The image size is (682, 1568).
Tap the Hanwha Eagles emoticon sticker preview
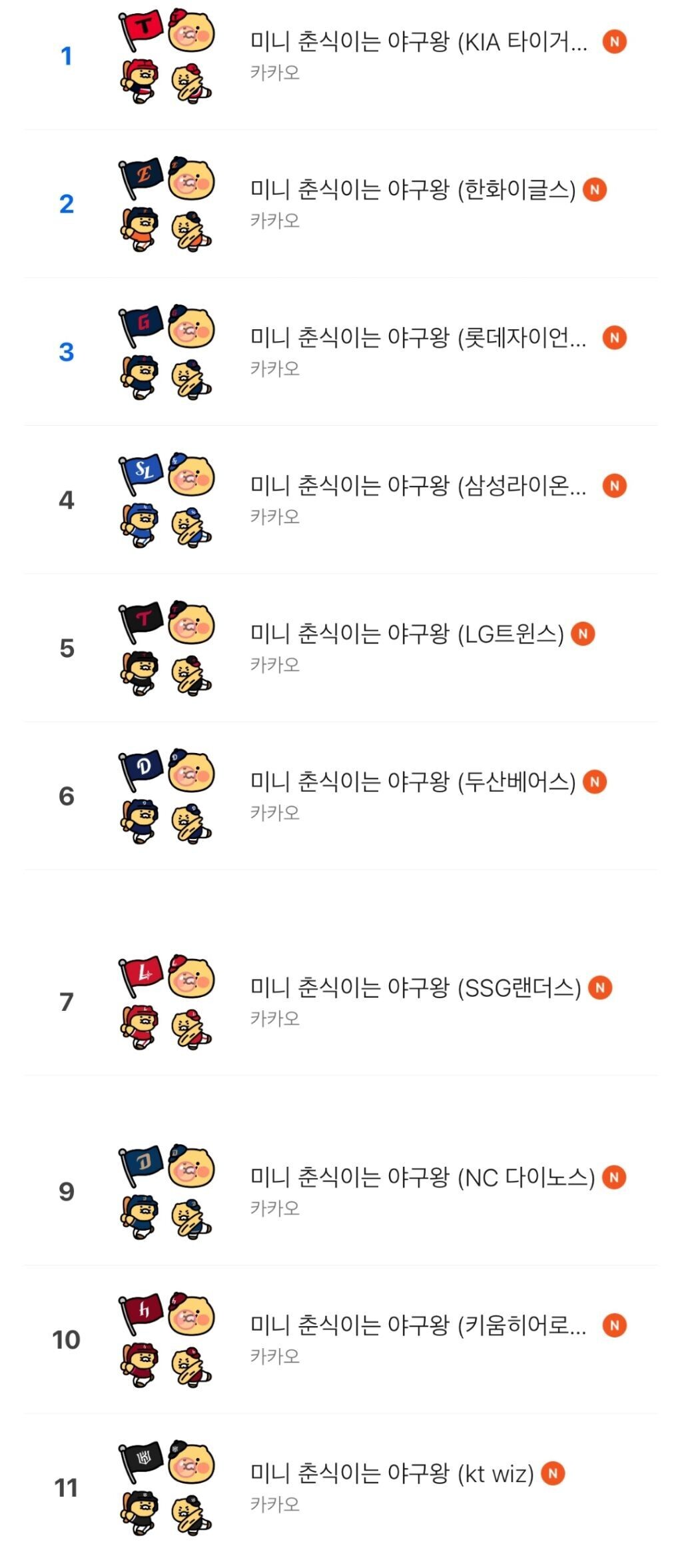coord(167,204)
